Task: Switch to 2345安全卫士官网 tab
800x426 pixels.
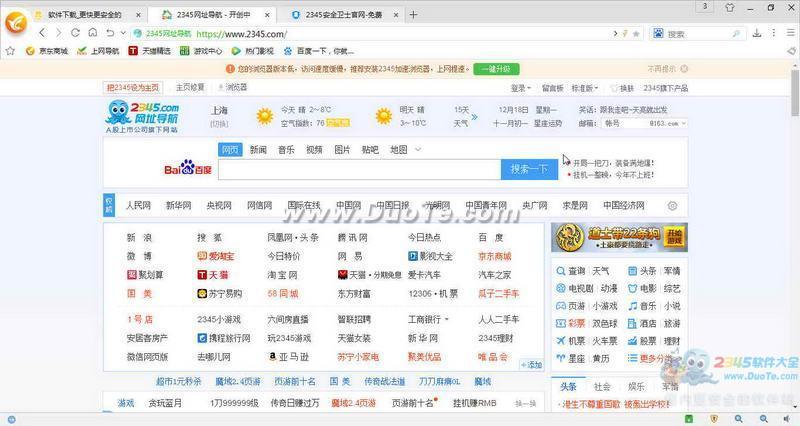Action: coord(343,15)
